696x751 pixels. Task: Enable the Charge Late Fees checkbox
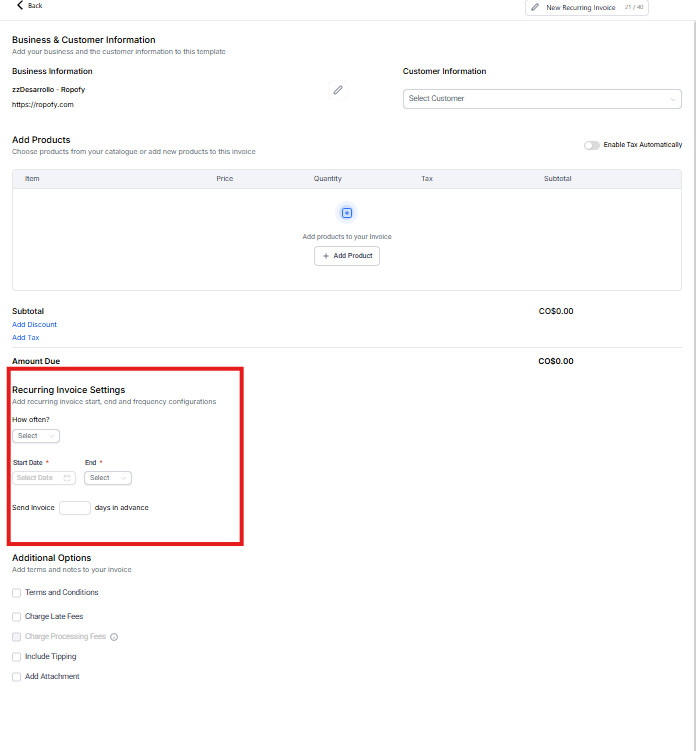[x=16, y=617]
